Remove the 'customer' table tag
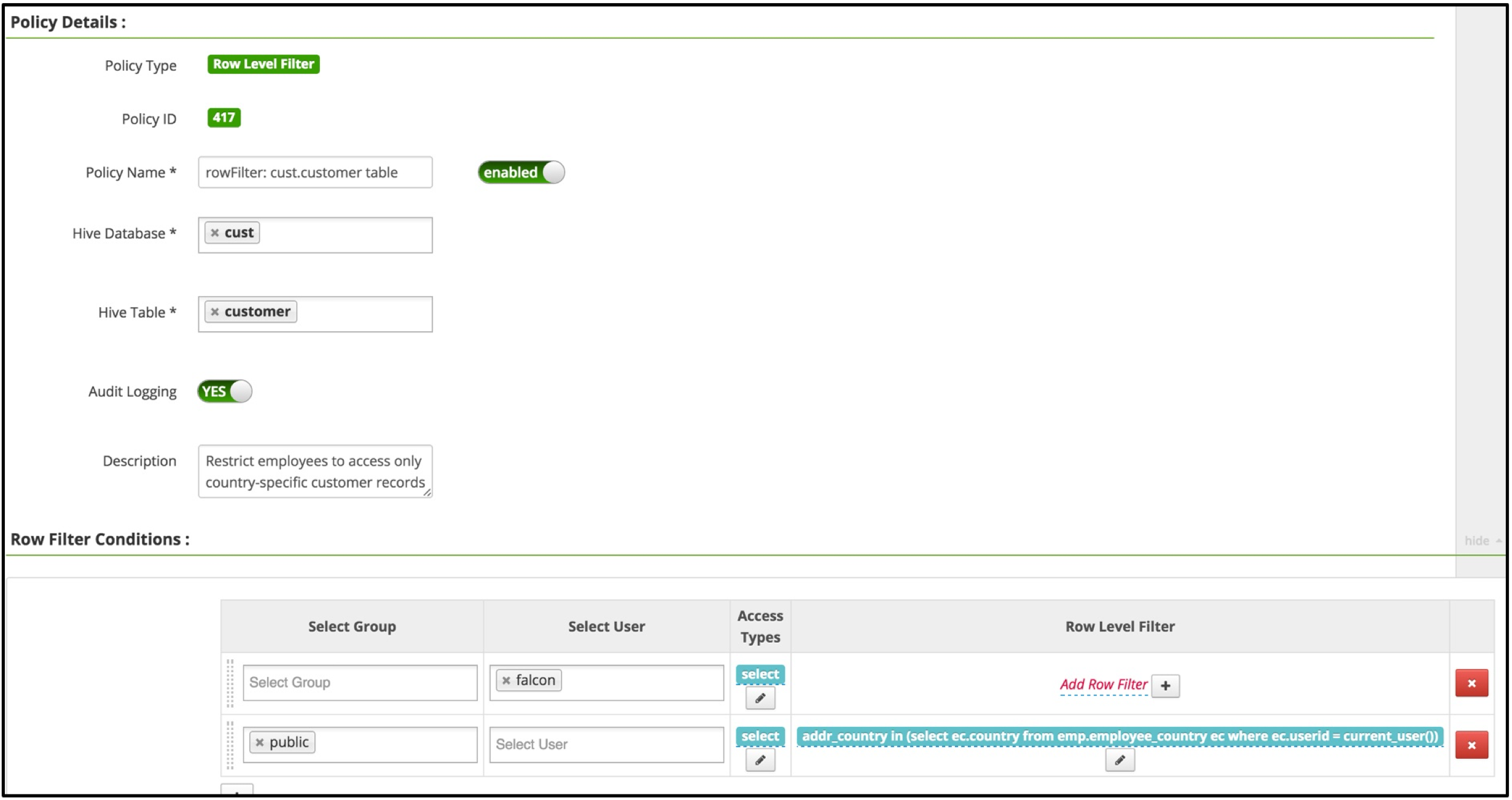 pos(215,312)
